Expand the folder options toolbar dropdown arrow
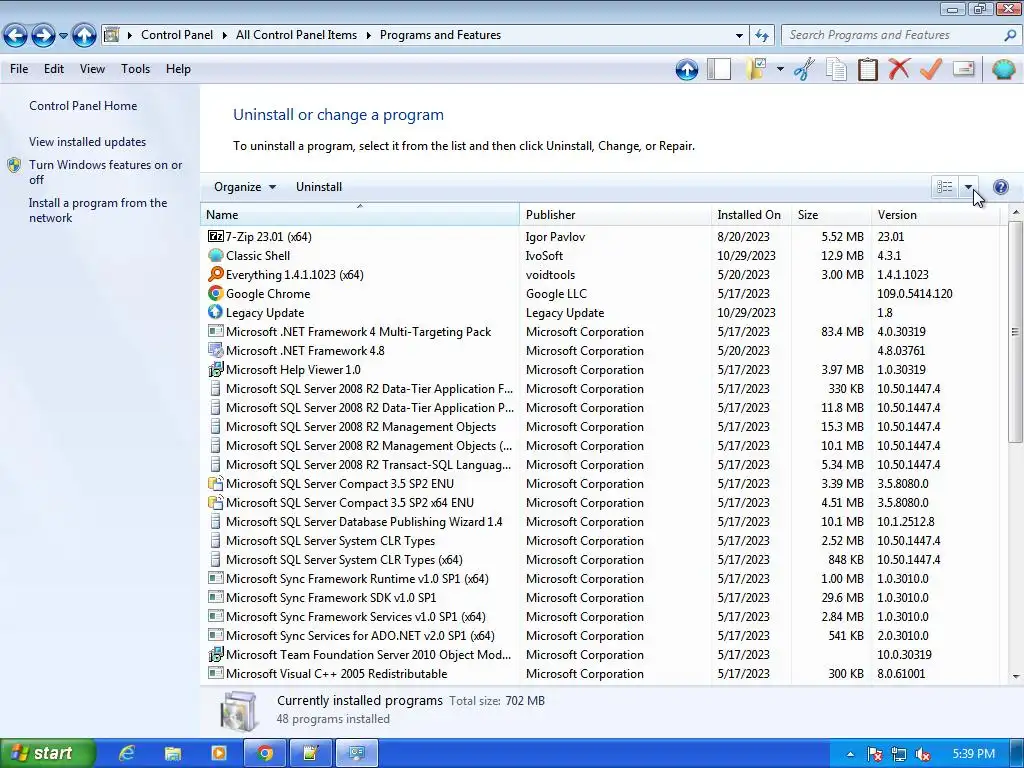The width and height of the screenshot is (1024, 768). tap(780, 69)
